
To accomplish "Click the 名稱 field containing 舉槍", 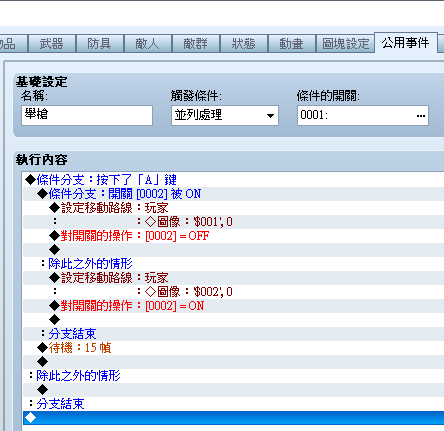I will [x=87, y=115].
